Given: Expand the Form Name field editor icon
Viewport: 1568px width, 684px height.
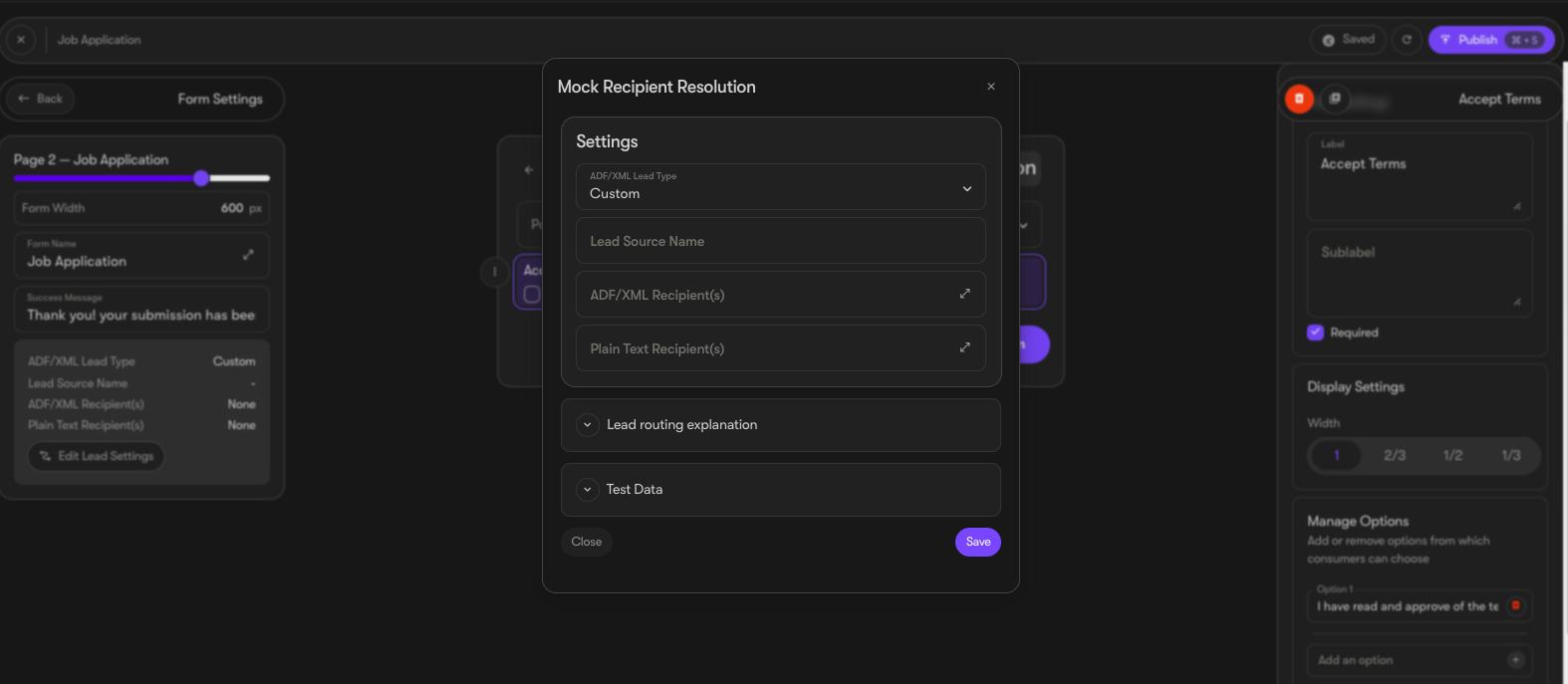Looking at the screenshot, I should [x=248, y=255].
